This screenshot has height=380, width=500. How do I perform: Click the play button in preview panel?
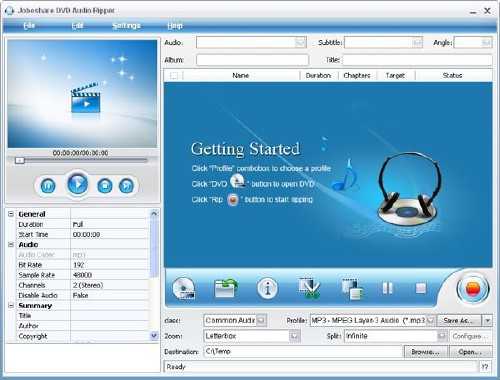coord(78,184)
